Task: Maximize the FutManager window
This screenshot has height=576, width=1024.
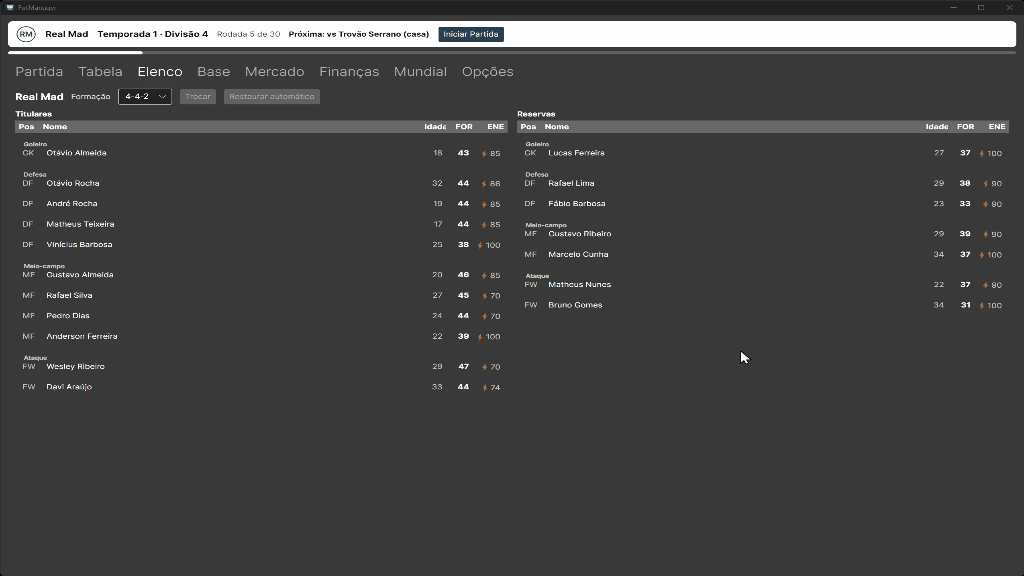Action: click(x=981, y=7)
